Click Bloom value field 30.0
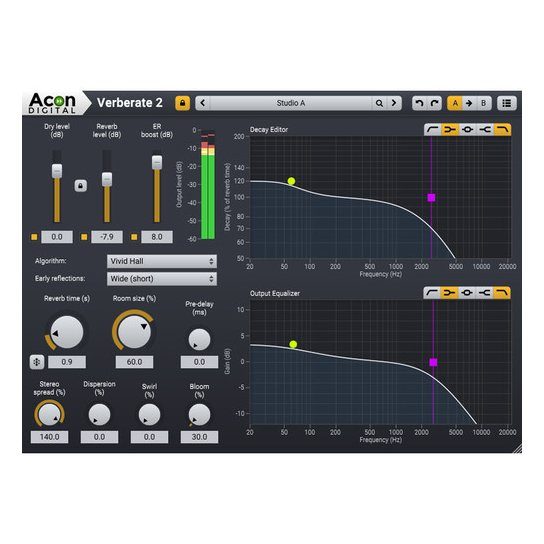The width and height of the screenshot is (544, 544). [199, 437]
